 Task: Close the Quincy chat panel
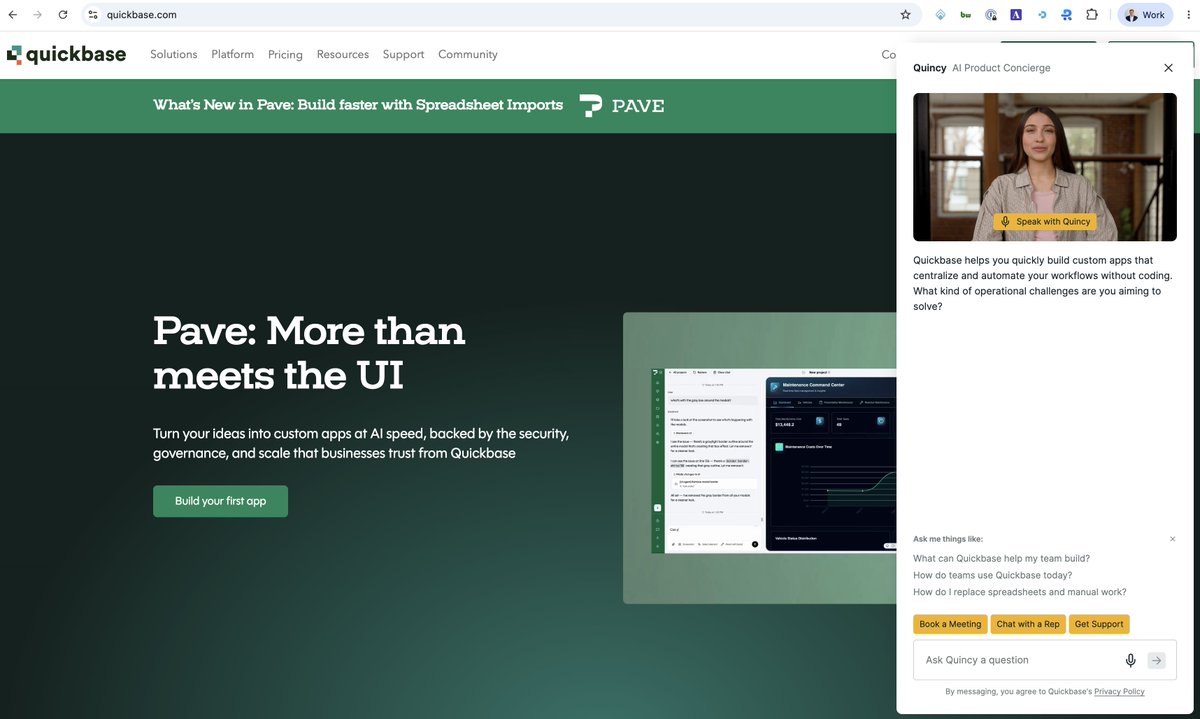[x=1168, y=68]
